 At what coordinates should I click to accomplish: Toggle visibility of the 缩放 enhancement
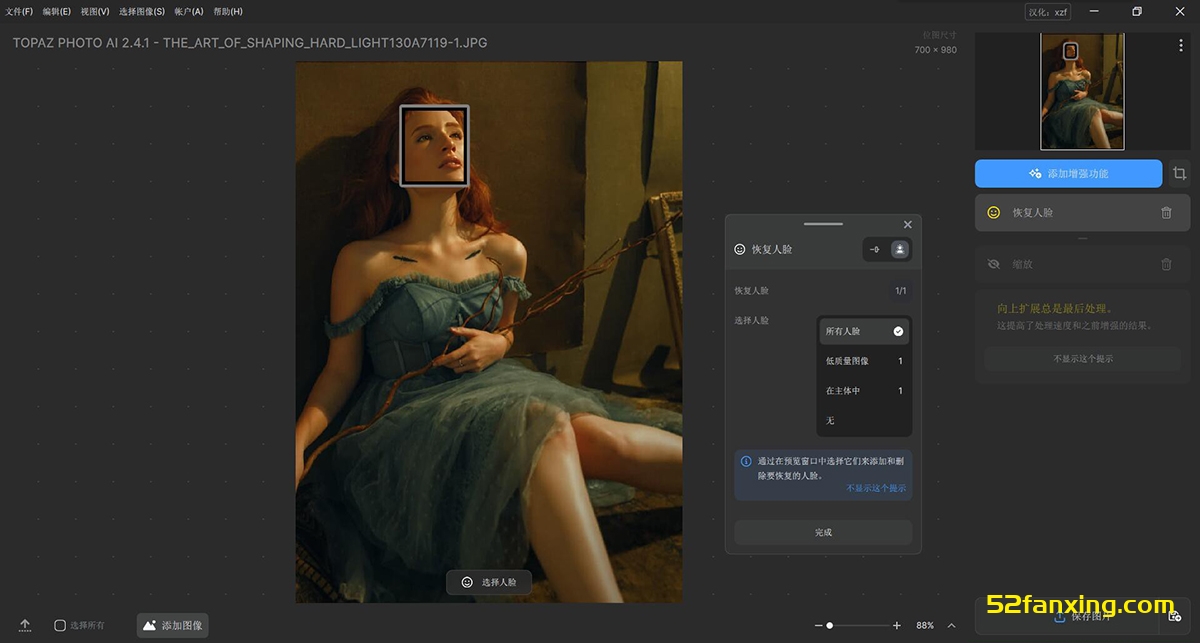coord(993,264)
